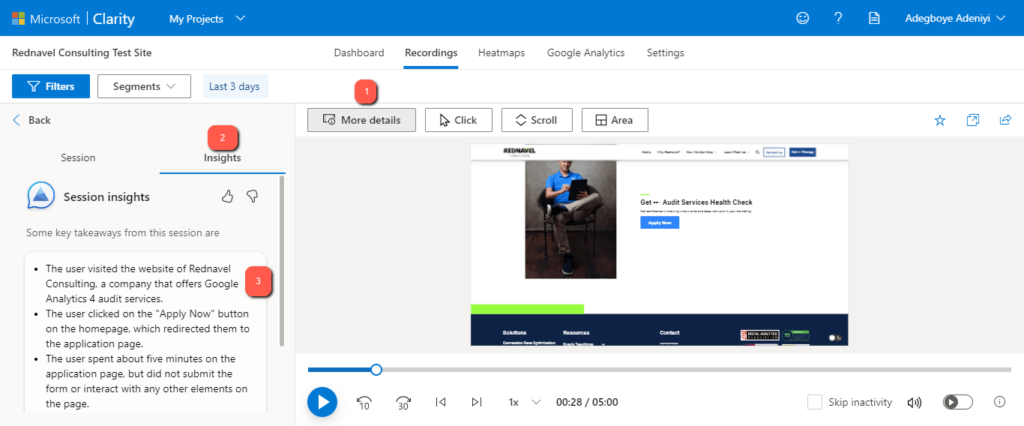Toggle the switch beside the volume icon
Viewport: 1024px width, 426px height.
coord(957,402)
